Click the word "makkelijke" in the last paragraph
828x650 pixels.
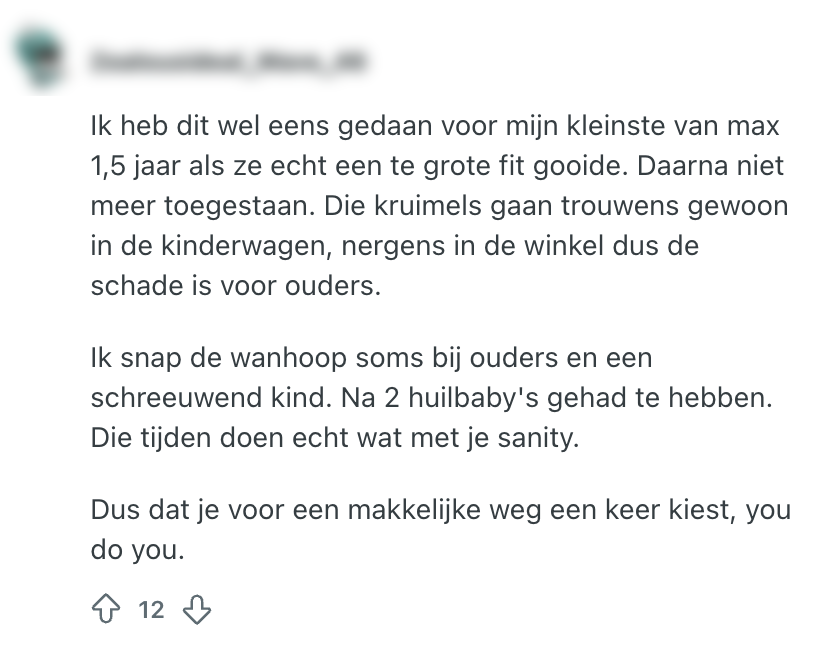coord(442,510)
